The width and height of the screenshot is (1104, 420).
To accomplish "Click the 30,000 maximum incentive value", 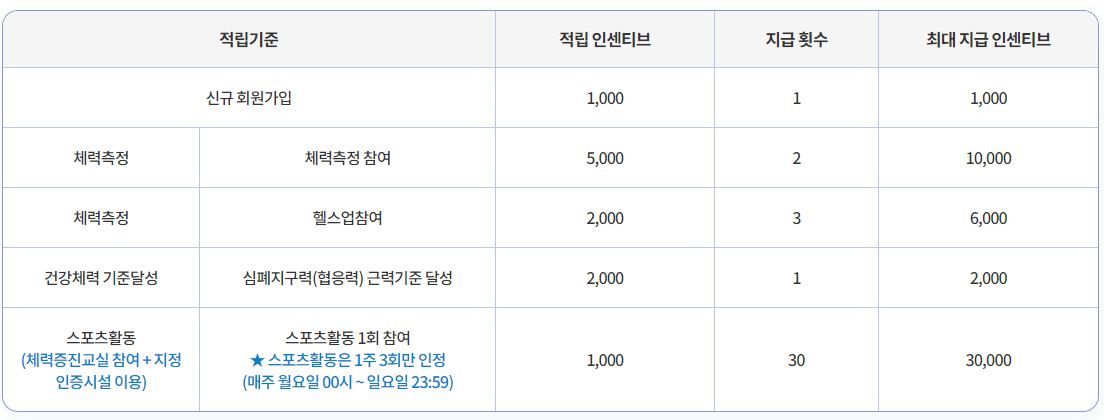I will point(989,361).
